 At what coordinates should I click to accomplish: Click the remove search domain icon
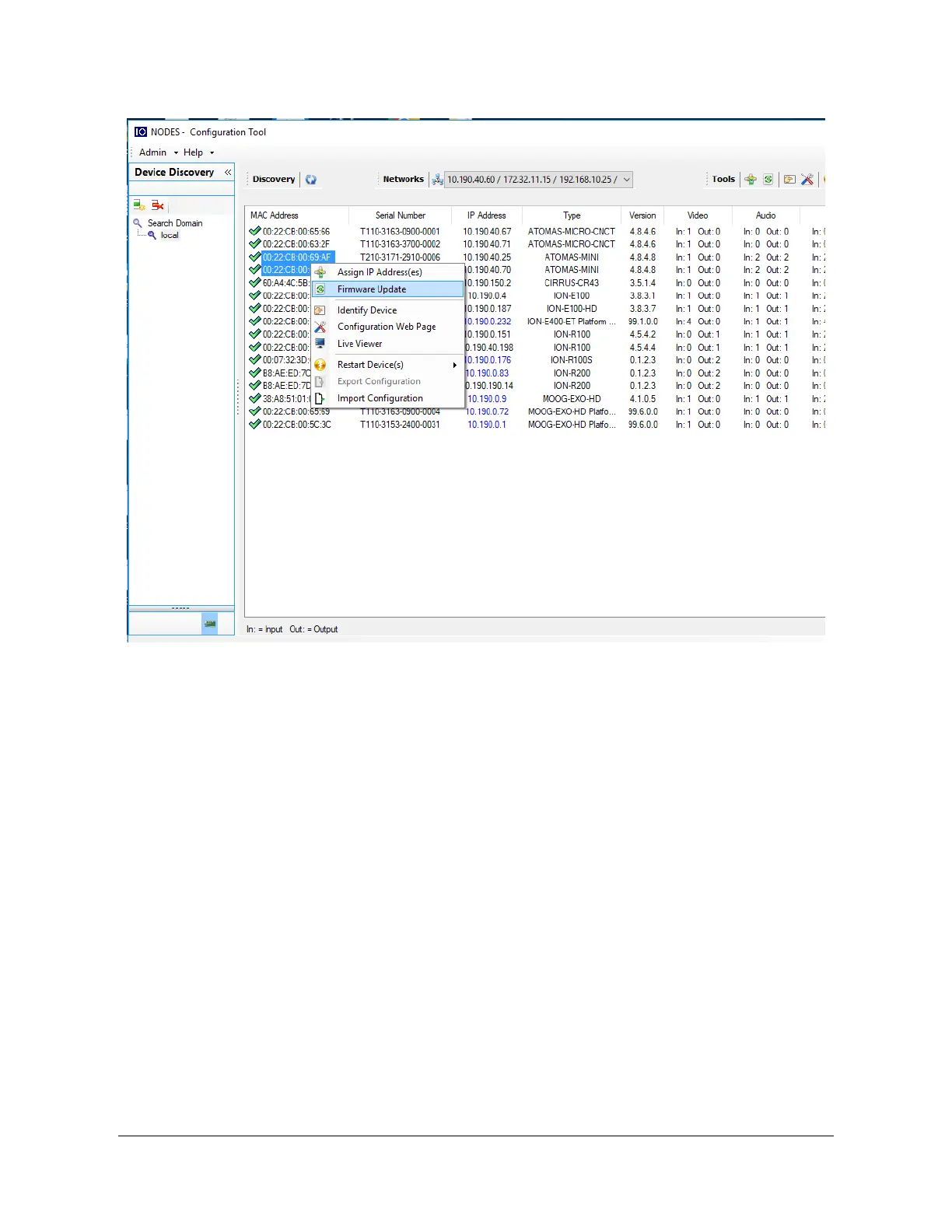click(x=158, y=205)
